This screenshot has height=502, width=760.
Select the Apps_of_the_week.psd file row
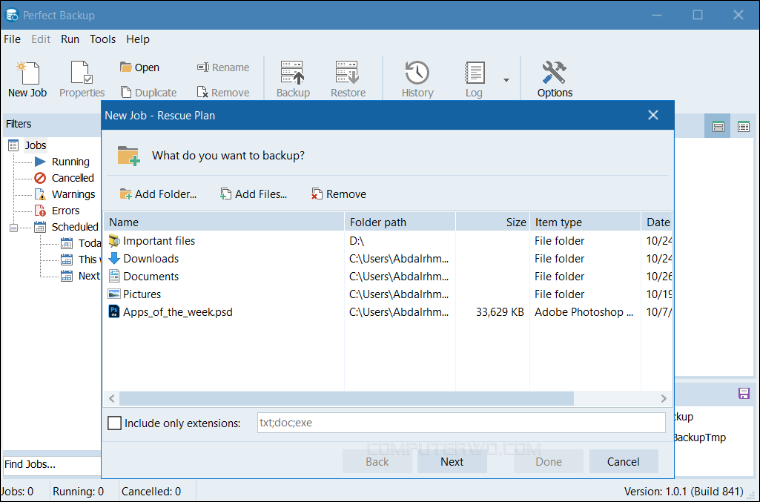click(x=388, y=312)
